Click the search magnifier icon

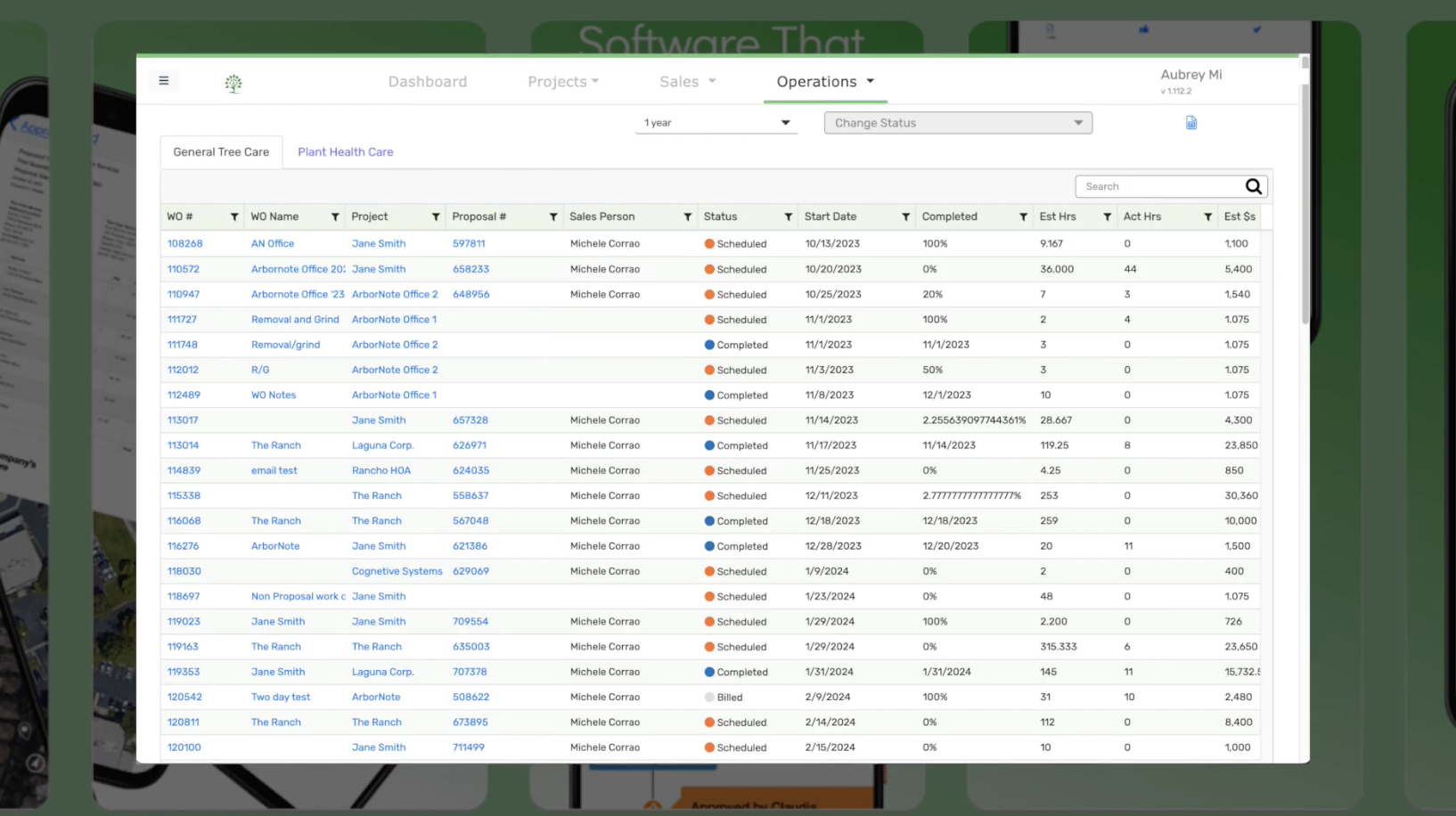click(1254, 186)
